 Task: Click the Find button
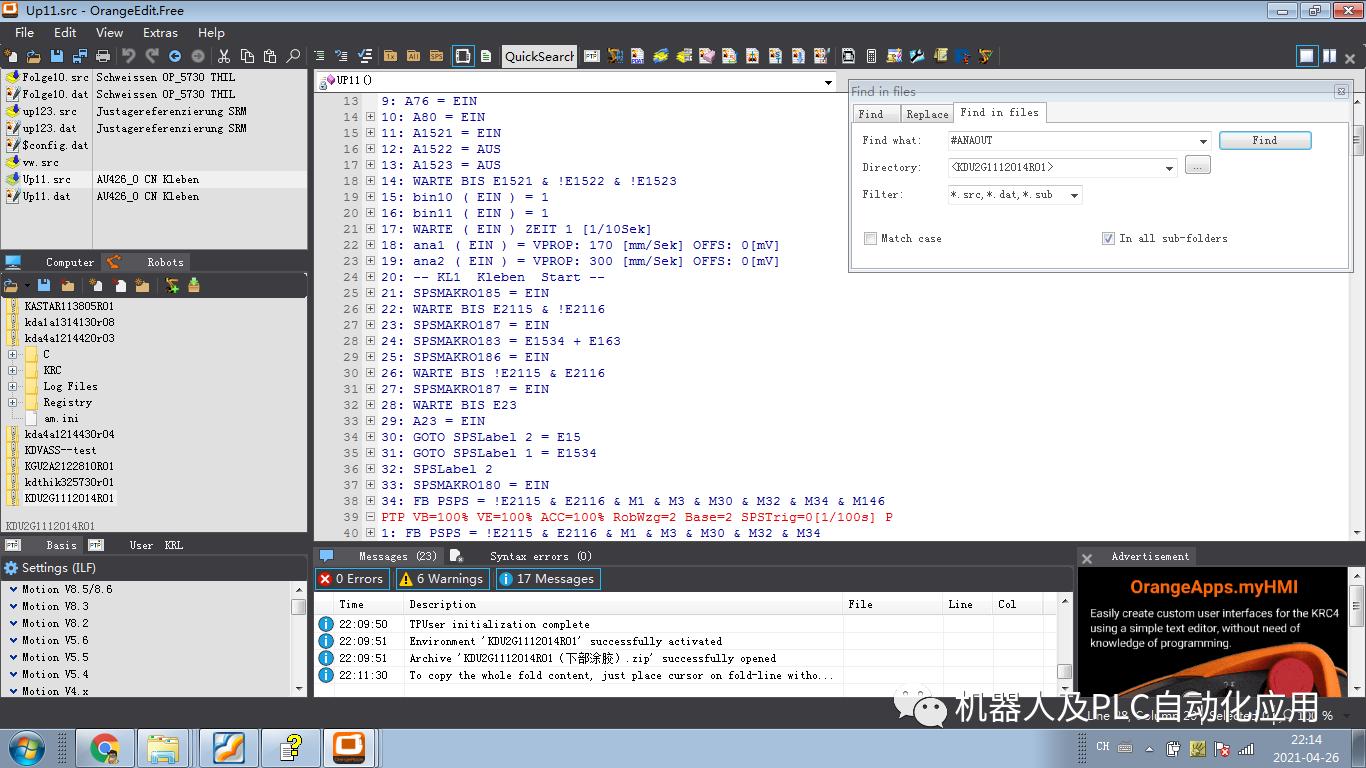(1264, 140)
